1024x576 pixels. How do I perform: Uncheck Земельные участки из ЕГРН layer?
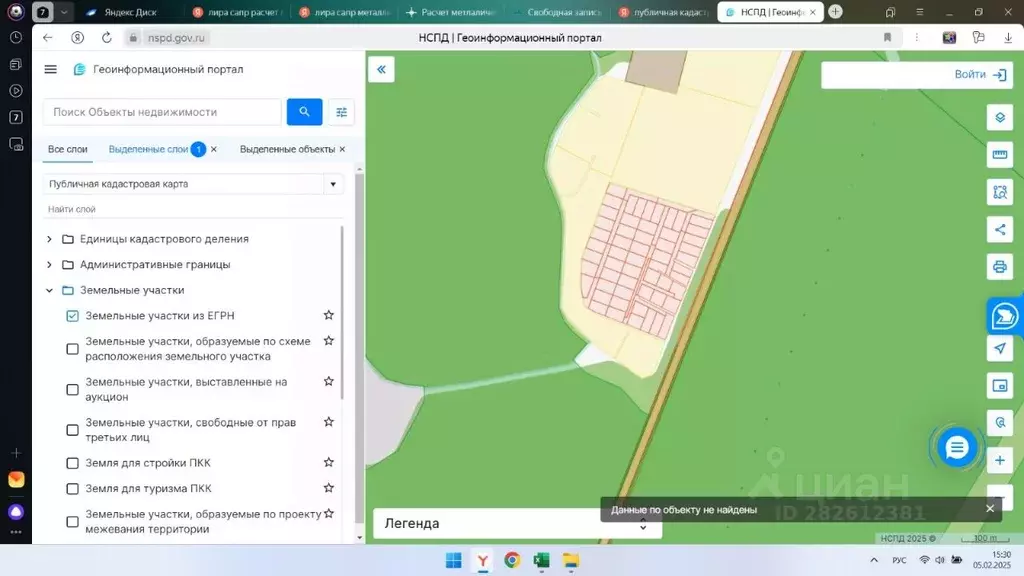[x=72, y=316]
